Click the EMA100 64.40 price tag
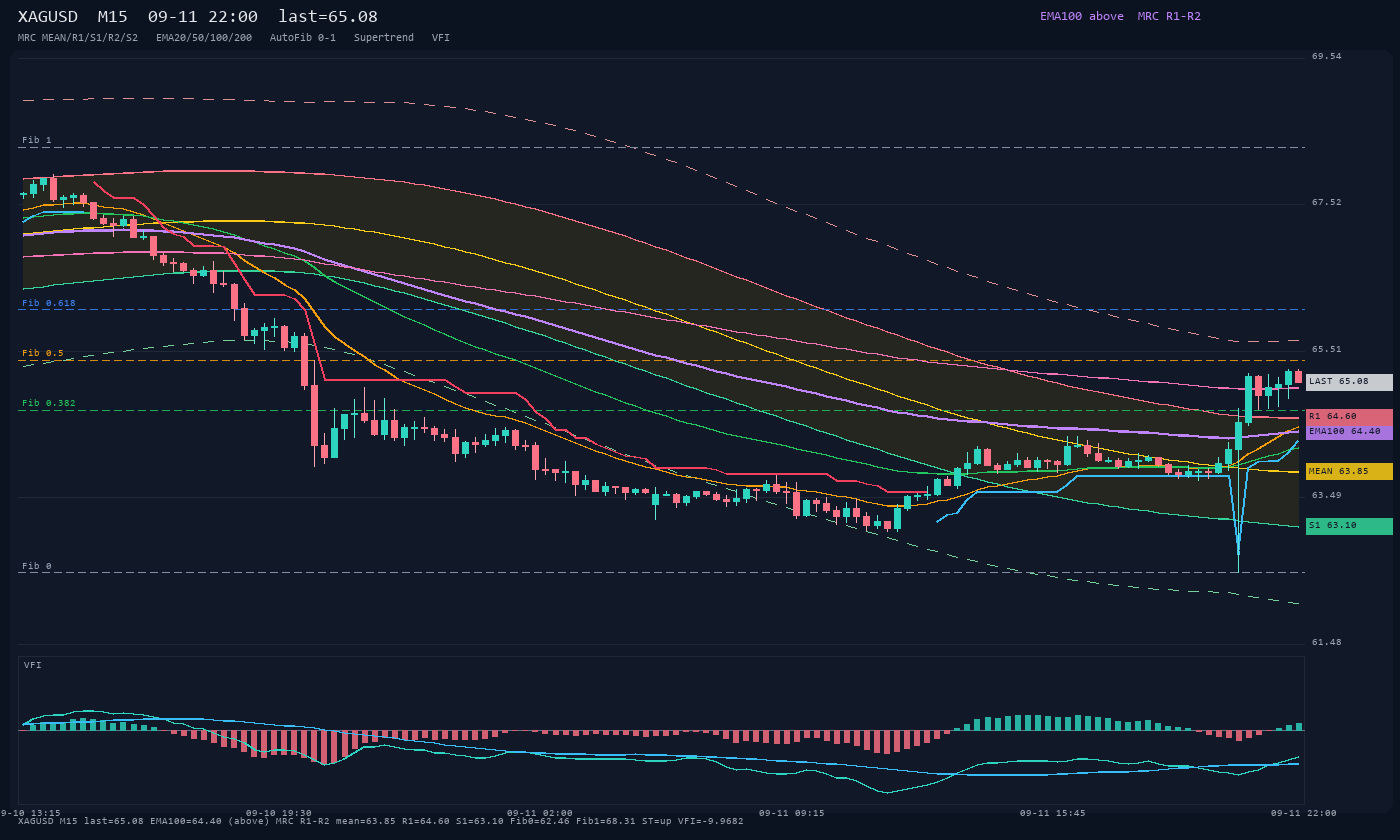Image resolution: width=1400 pixels, height=840 pixels. pyautogui.click(x=1349, y=431)
